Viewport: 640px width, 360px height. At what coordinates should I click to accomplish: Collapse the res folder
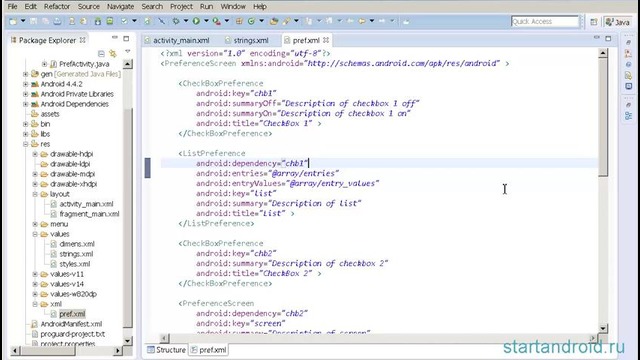pyautogui.click(x=26, y=144)
